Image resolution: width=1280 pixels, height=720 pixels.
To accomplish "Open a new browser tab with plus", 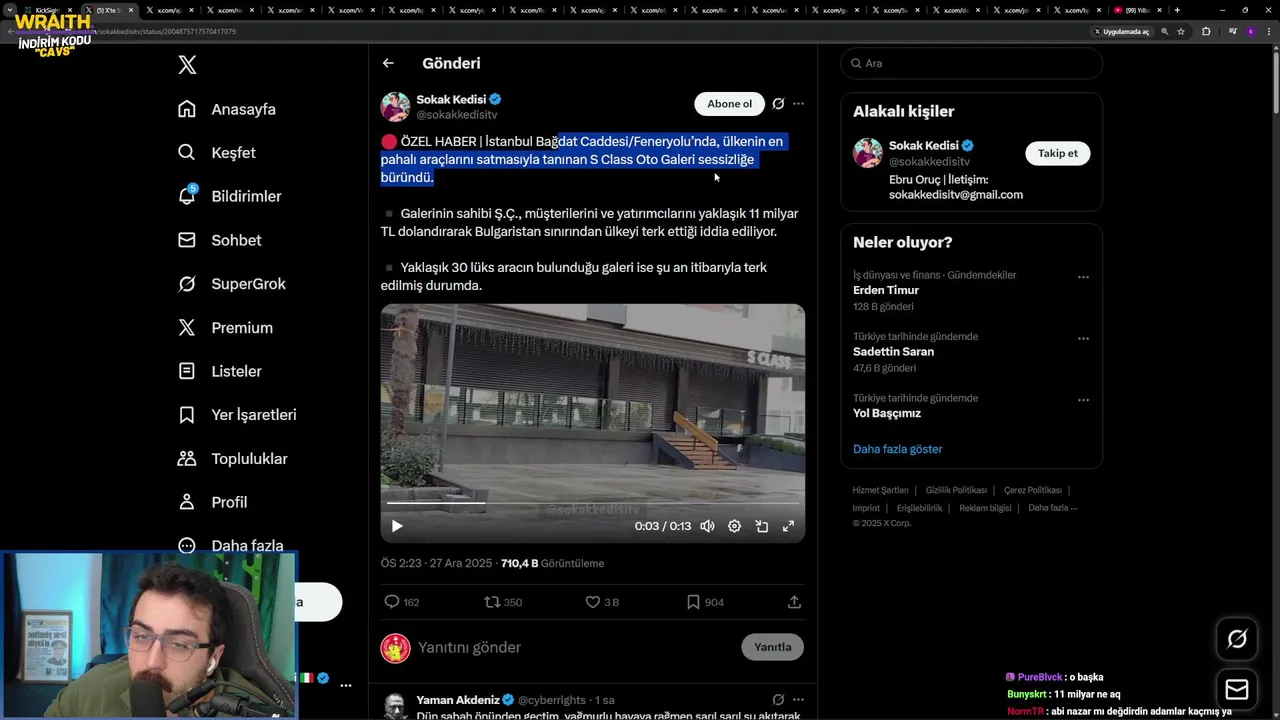I will pos(1176,10).
